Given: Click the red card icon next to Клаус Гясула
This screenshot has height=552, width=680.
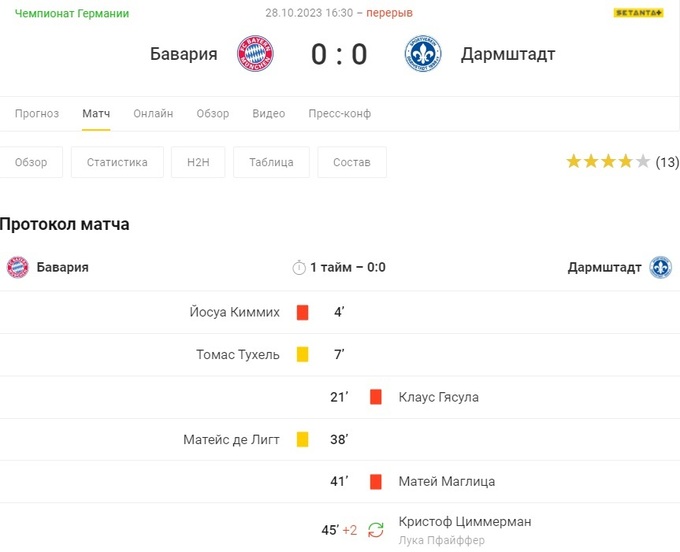Looking at the screenshot, I should (376, 397).
